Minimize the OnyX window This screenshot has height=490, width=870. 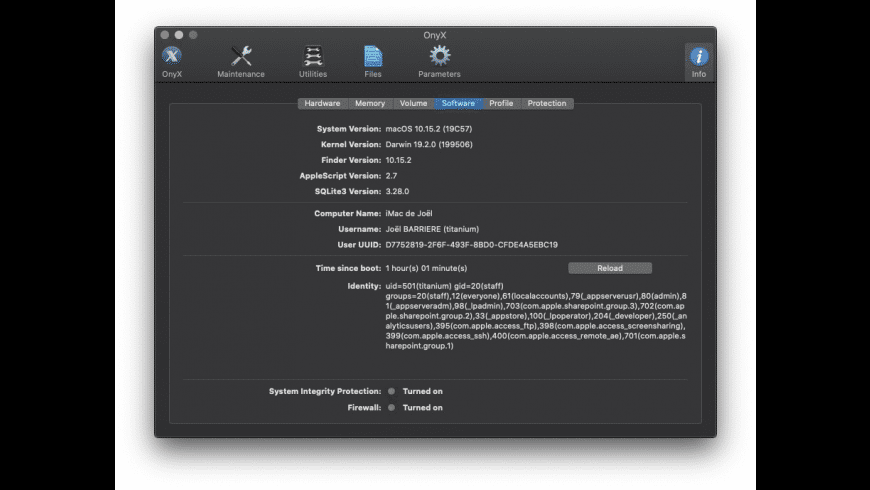pyautogui.click(x=179, y=35)
